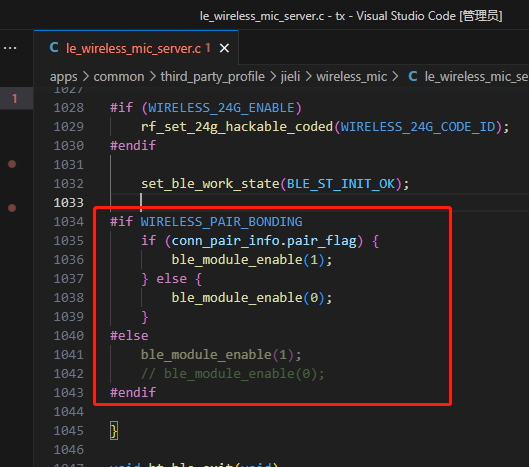
Task: Click WIRELESS_24G_CODE_ID argument
Action: (418, 127)
